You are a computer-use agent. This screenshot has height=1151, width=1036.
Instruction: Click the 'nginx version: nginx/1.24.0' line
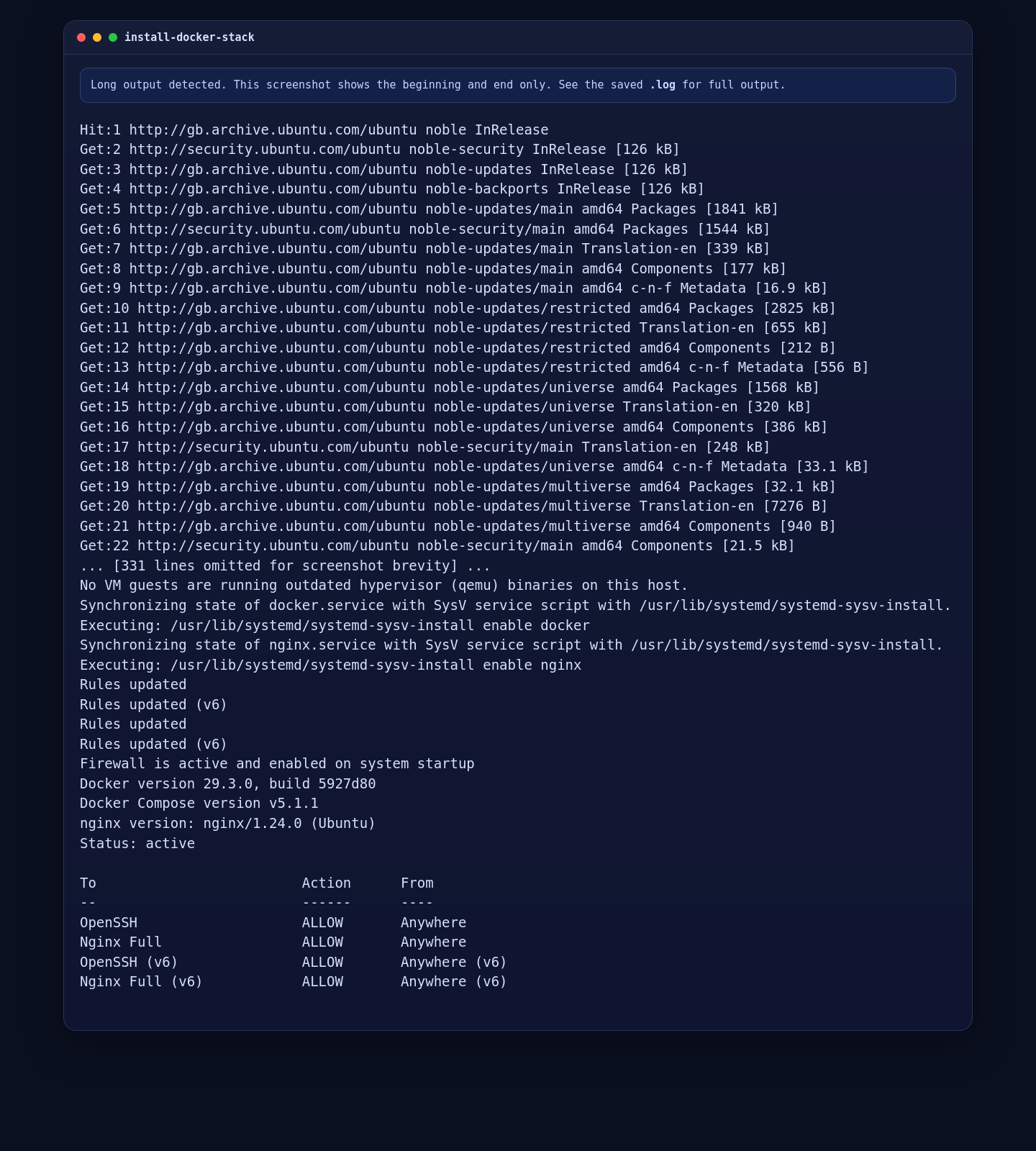[x=228, y=824]
